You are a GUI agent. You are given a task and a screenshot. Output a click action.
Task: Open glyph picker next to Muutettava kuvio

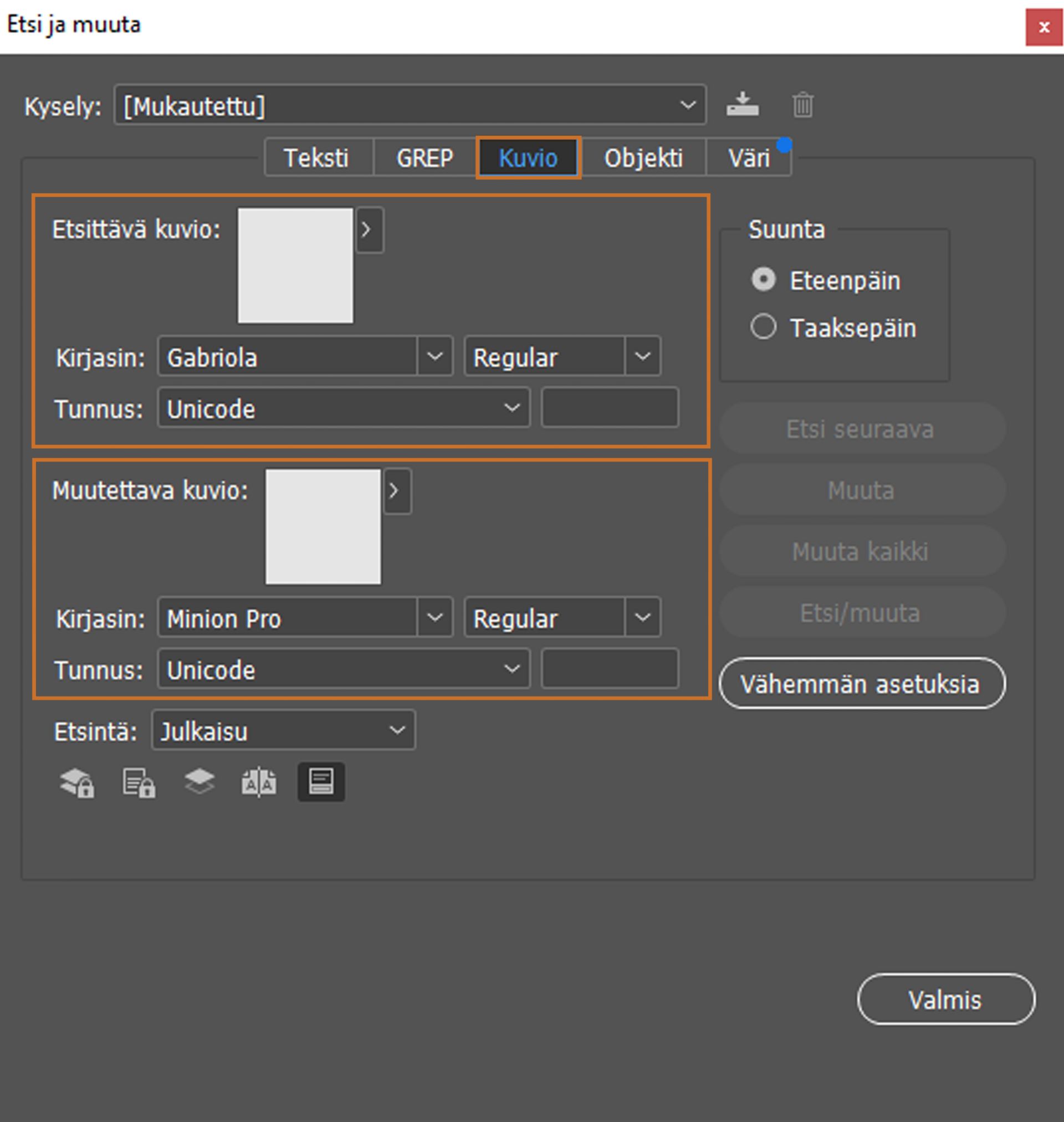coord(397,491)
